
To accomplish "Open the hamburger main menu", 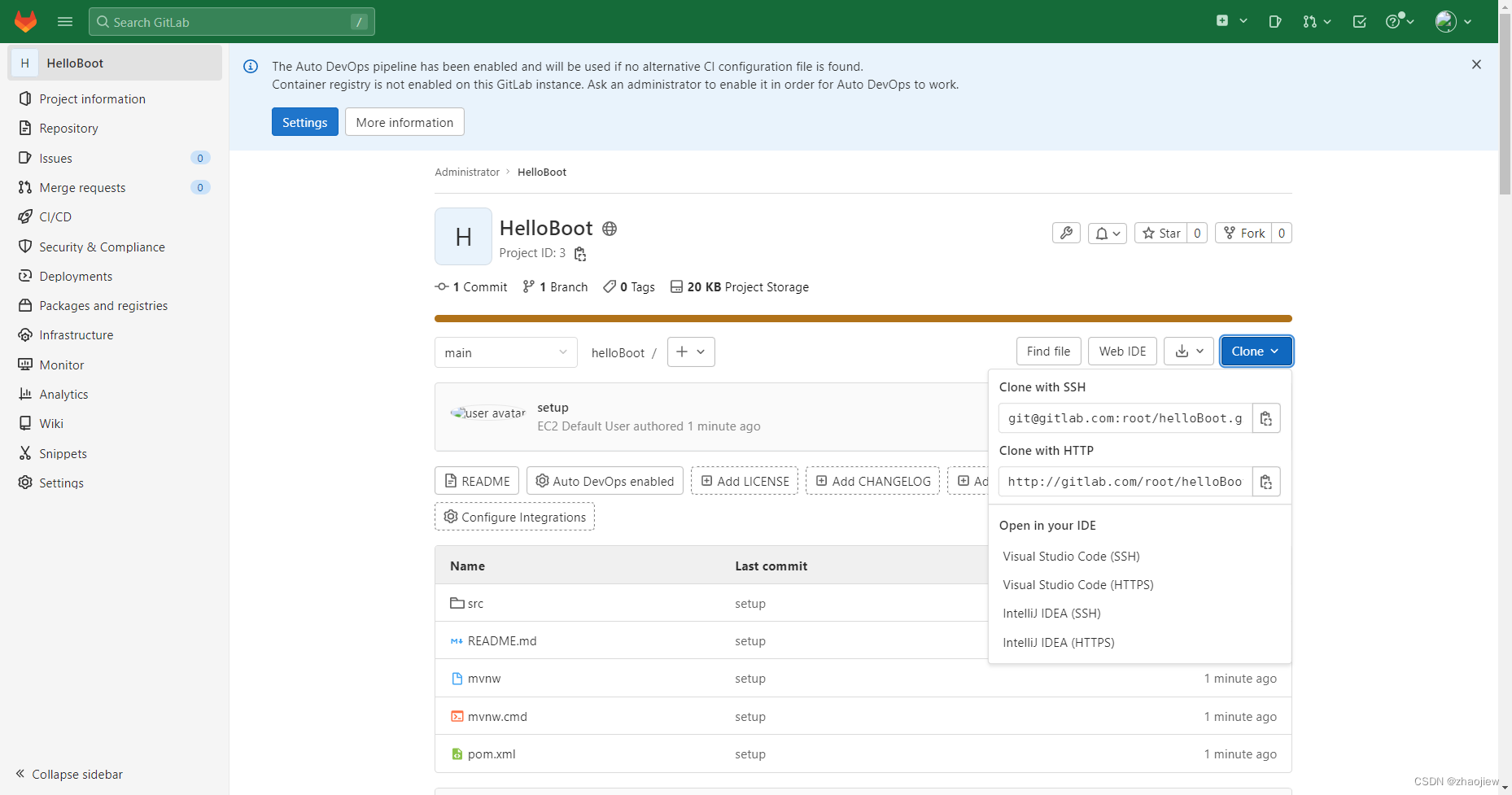I will pyautogui.click(x=65, y=22).
